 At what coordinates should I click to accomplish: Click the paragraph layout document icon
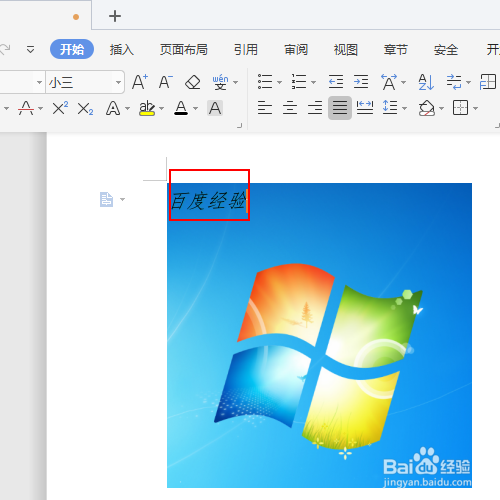[x=106, y=199]
